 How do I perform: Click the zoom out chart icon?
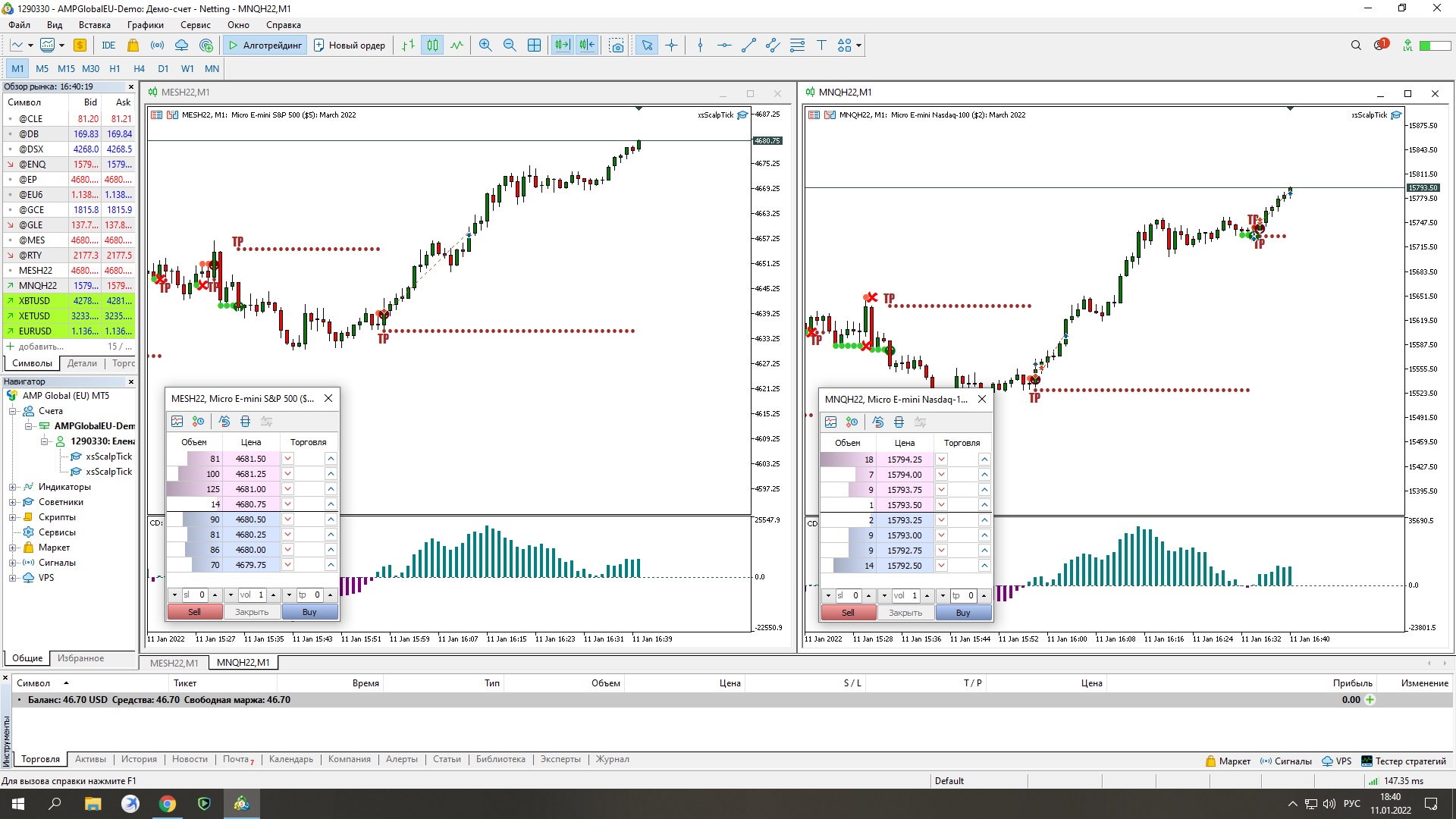(510, 45)
